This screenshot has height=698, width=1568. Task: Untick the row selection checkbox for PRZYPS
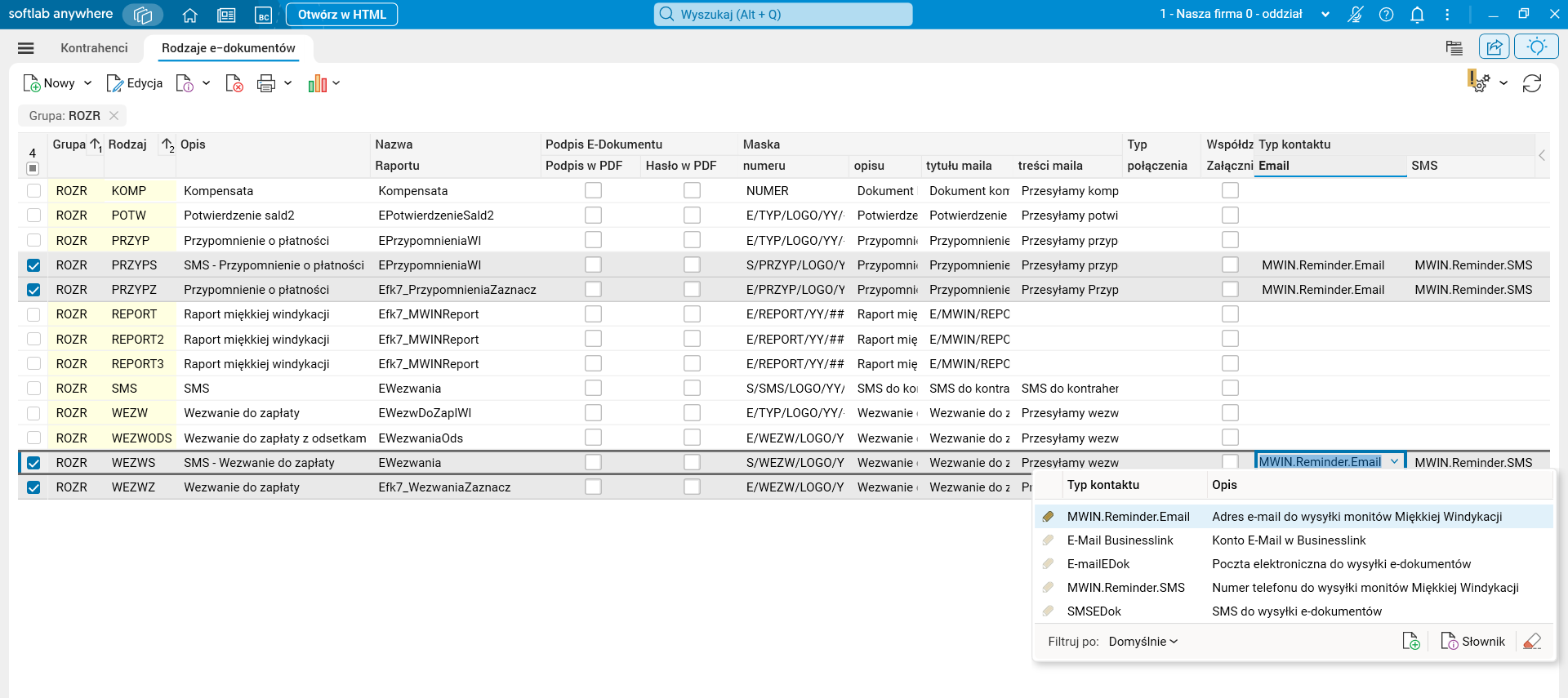tap(33, 265)
